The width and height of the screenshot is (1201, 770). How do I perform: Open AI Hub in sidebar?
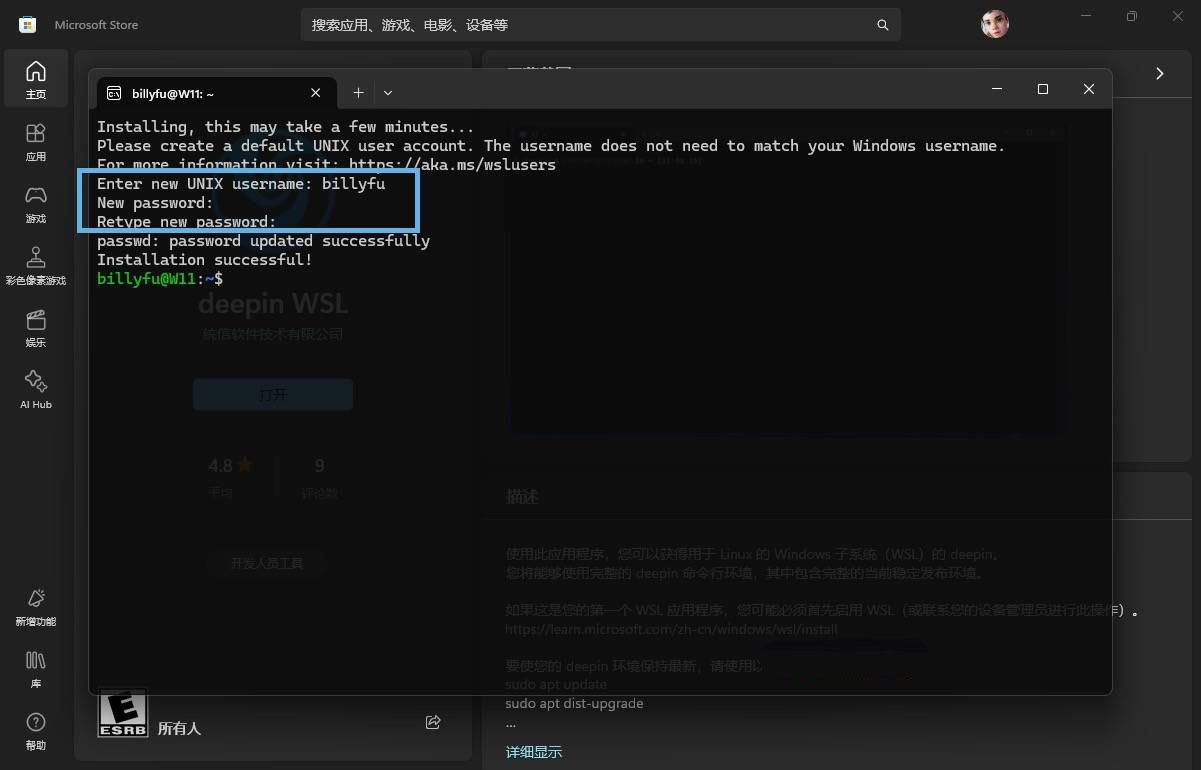pos(36,390)
